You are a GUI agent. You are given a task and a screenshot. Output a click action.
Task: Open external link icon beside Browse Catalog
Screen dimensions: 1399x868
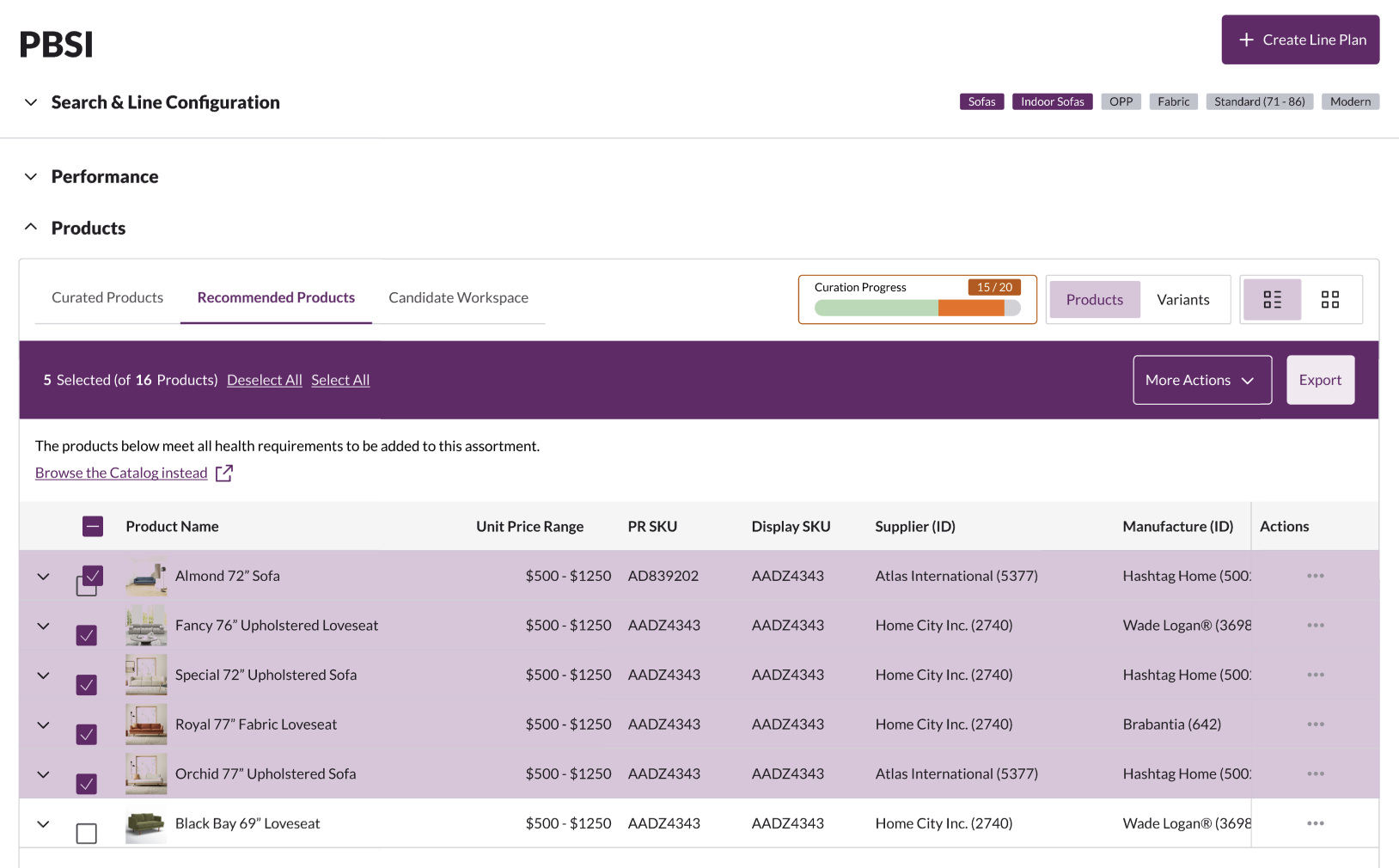(x=224, y=474)
